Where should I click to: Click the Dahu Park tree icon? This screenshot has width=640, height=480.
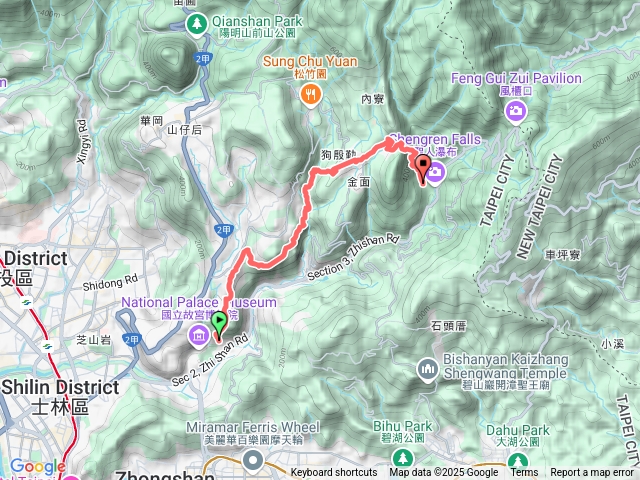pos(518,461)
